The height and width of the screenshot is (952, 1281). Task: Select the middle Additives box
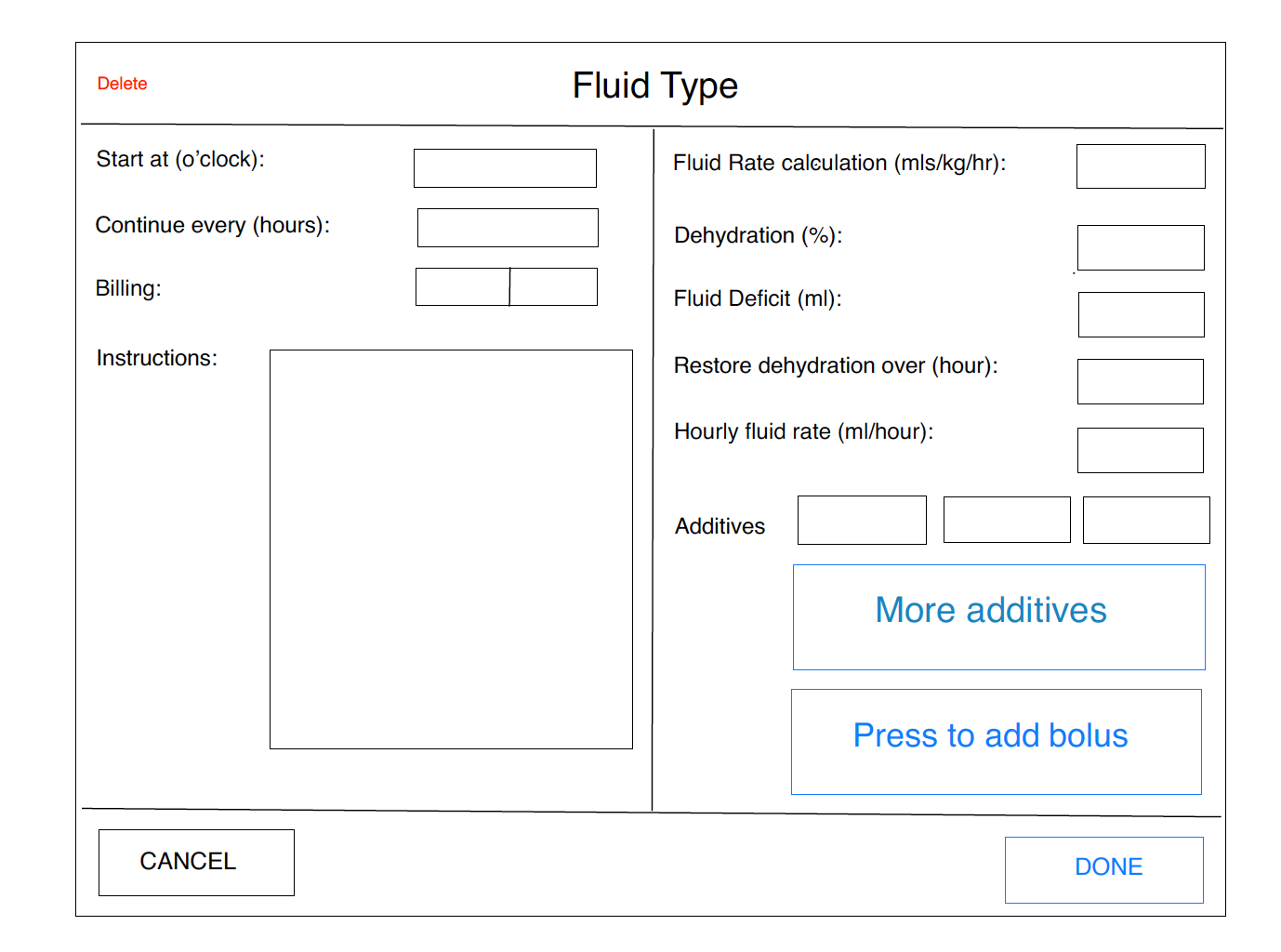[x=1007, y=520]
